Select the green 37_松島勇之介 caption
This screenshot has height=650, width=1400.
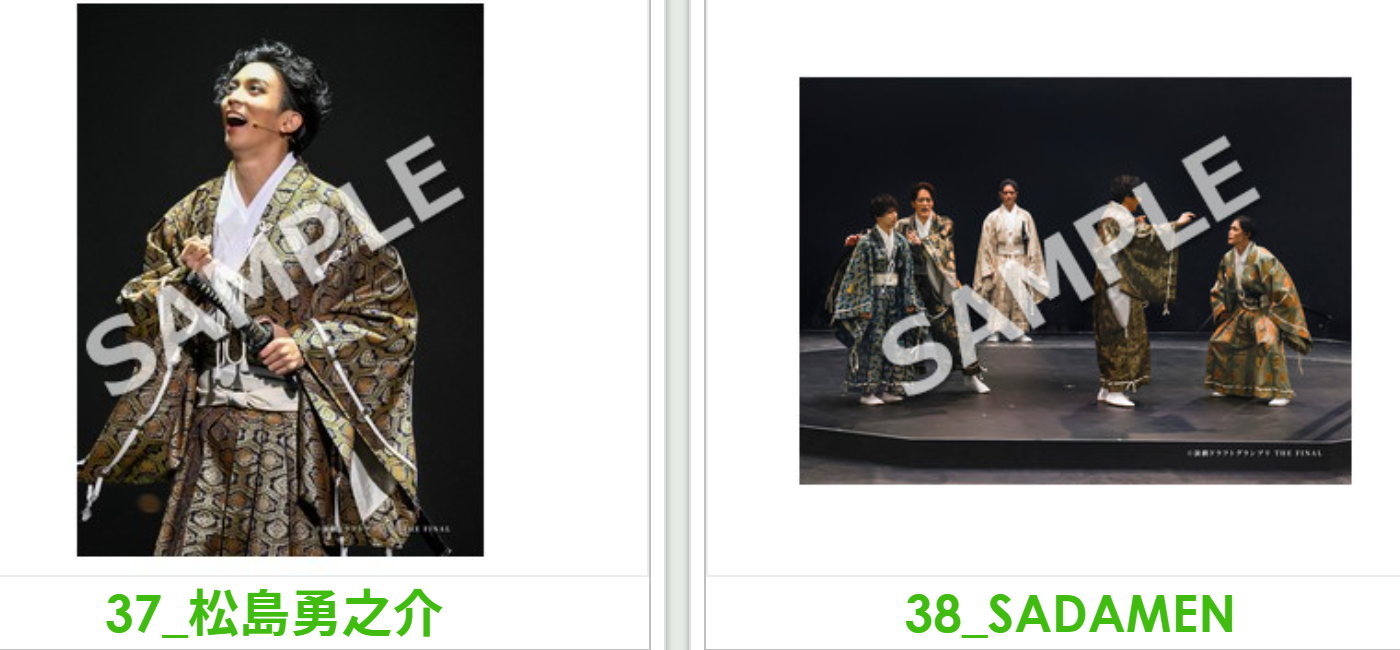point(273,614)
